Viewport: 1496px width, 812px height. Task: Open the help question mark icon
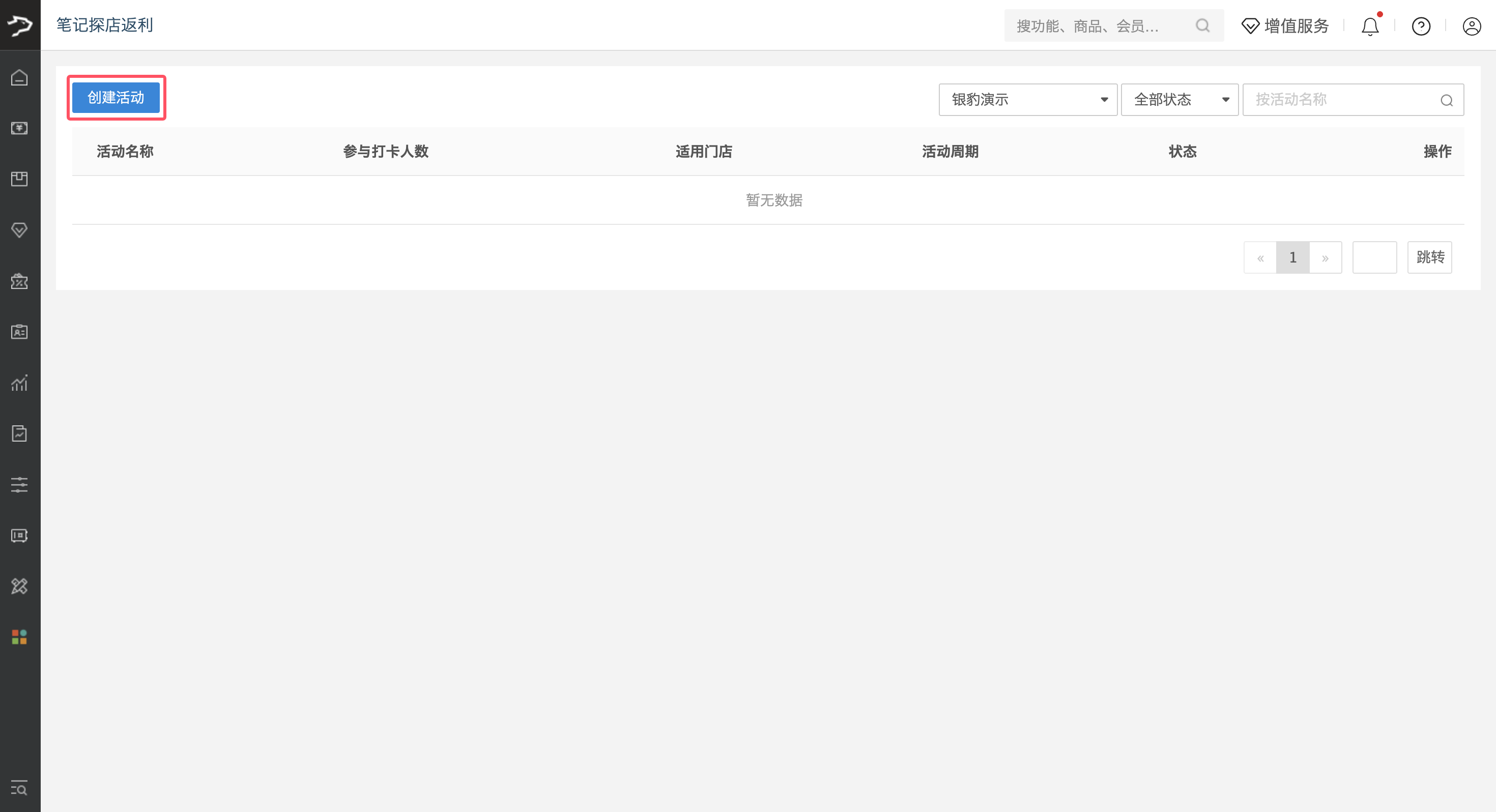(x=1421, y=26)
